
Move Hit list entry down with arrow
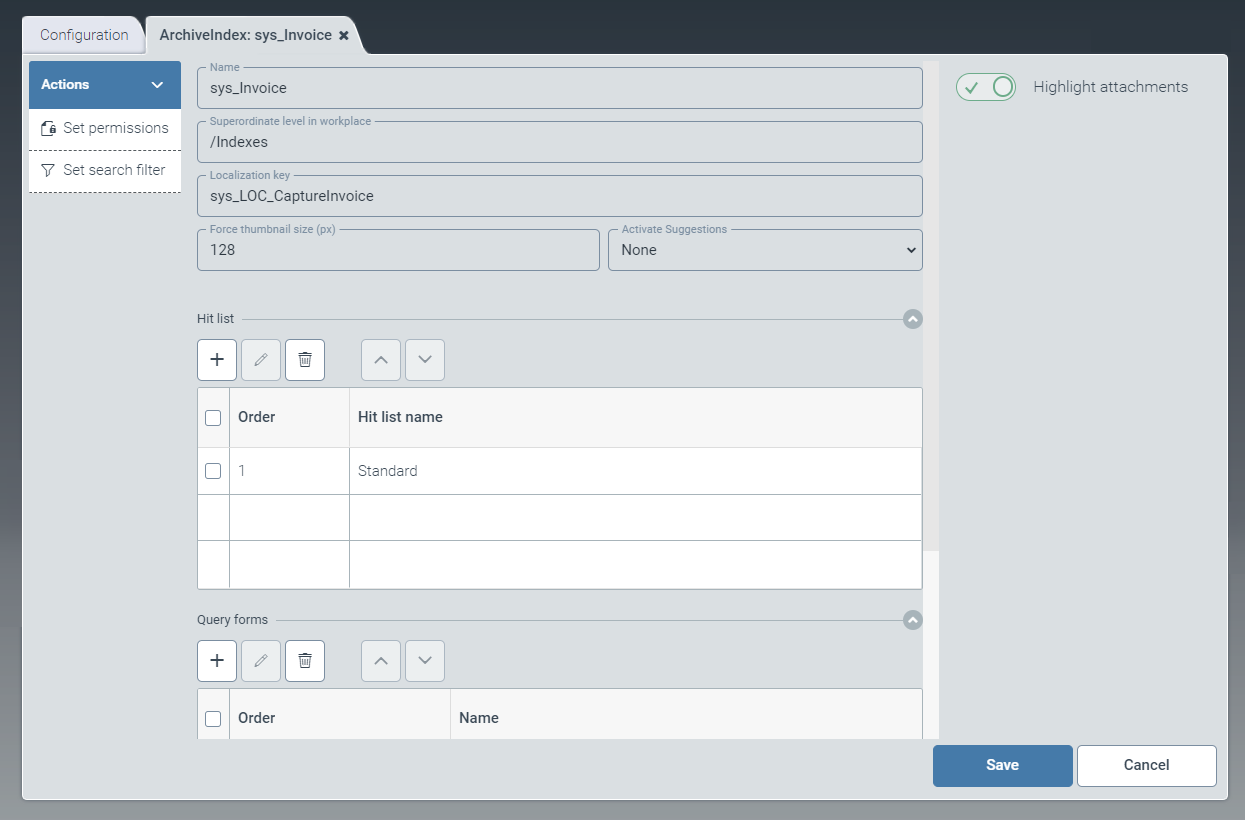tap(425, 360)
